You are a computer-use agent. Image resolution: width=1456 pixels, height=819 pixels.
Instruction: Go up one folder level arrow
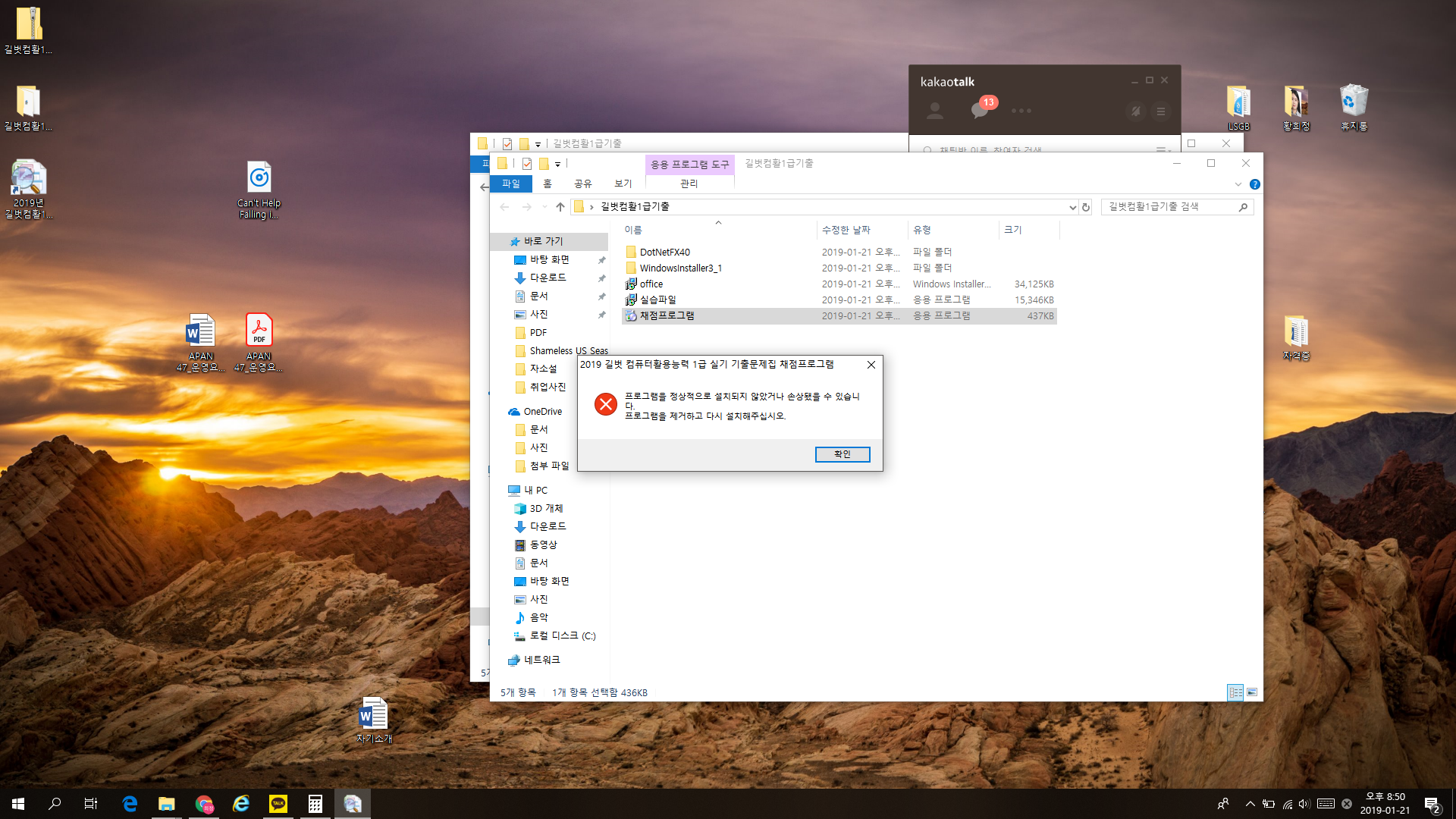point(560,207)
